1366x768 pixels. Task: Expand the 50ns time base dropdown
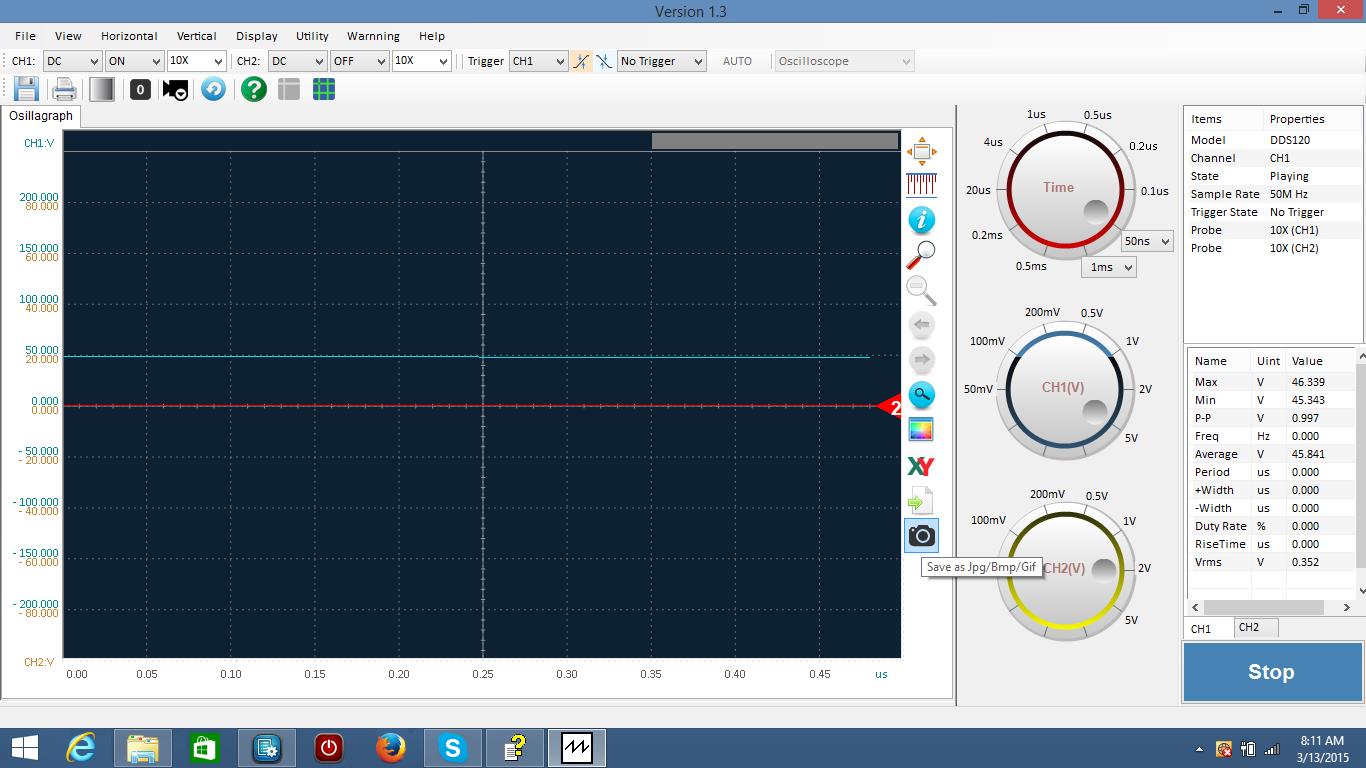pos(1146,241)
